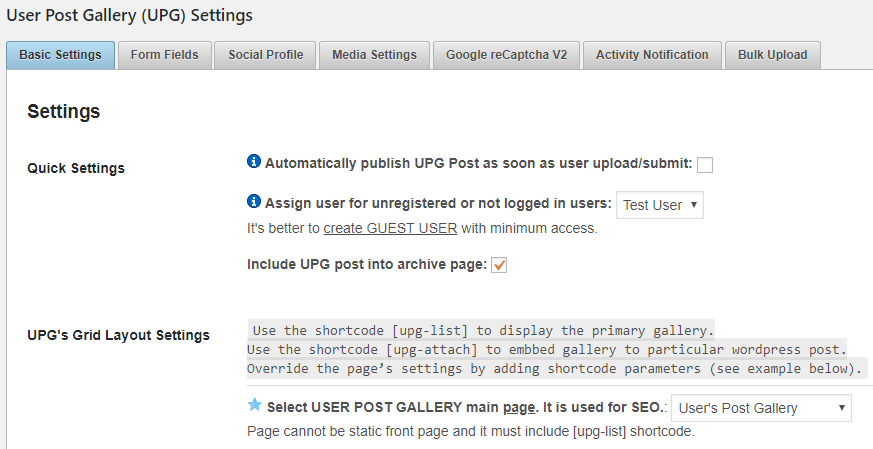Go to the Media Settings tab
This screenshot has width=873, height=449.
coord(375,55)
